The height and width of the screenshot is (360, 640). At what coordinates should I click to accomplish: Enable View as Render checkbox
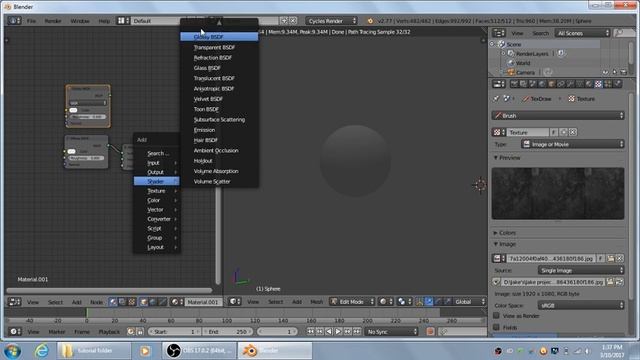496,316
